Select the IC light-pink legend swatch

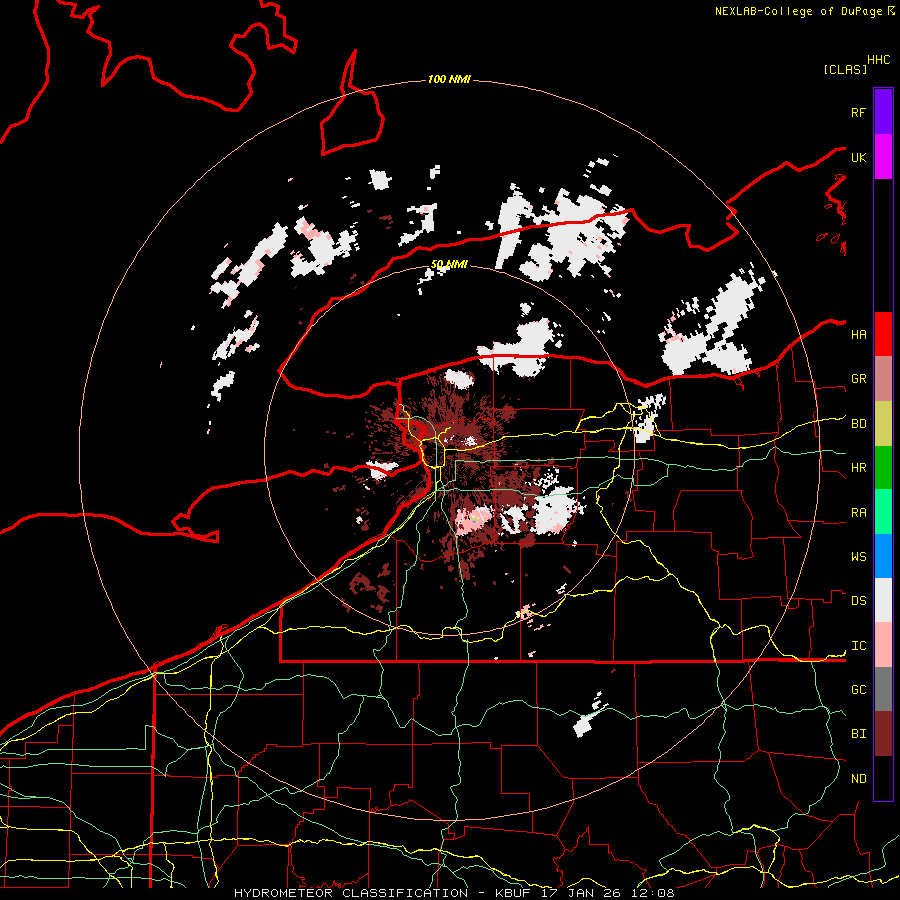click(x=883, y=645)
